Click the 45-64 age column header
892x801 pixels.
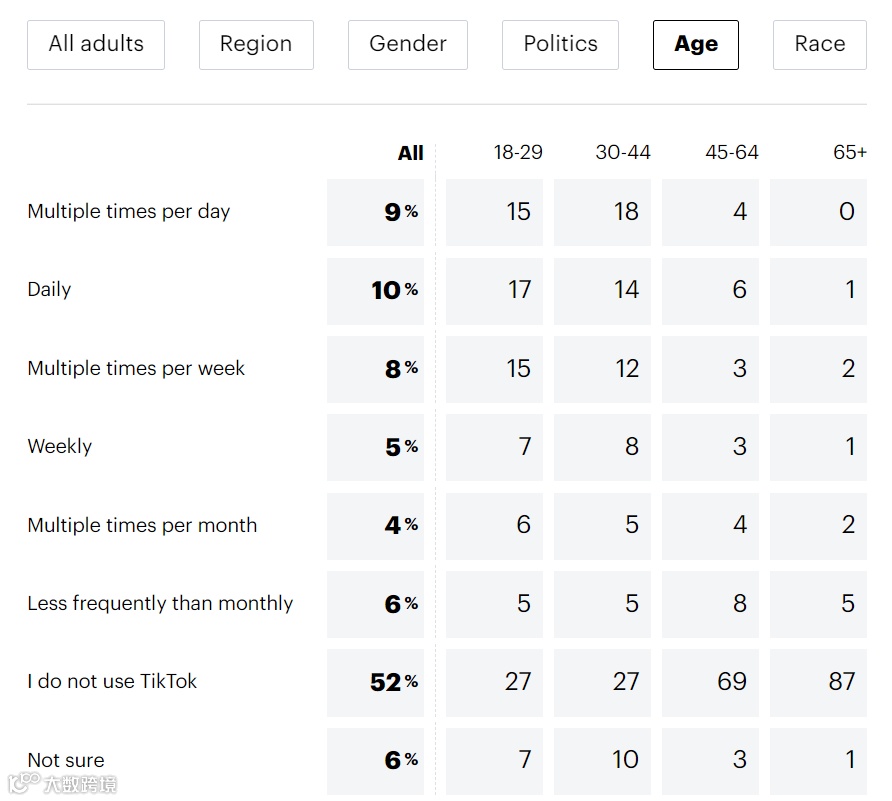pyautogui.click(x=732, y=153)
